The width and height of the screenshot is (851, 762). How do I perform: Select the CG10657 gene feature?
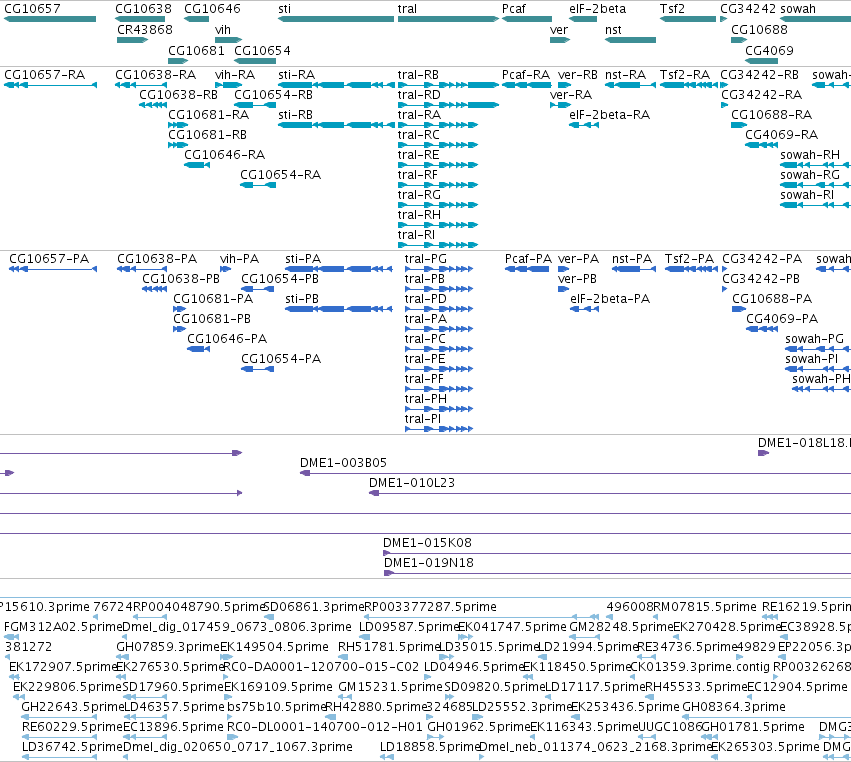click(x=50, y=19)
